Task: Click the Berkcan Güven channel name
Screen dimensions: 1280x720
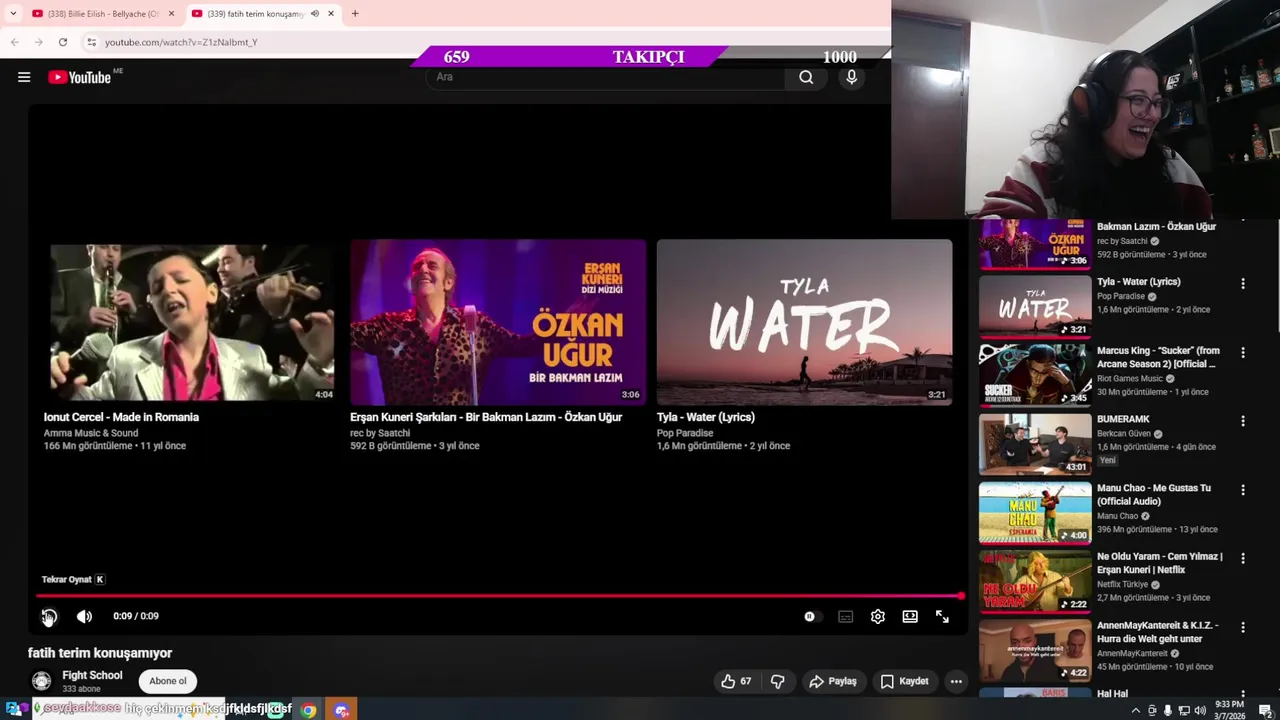Action: click(x=1124, y=434)
